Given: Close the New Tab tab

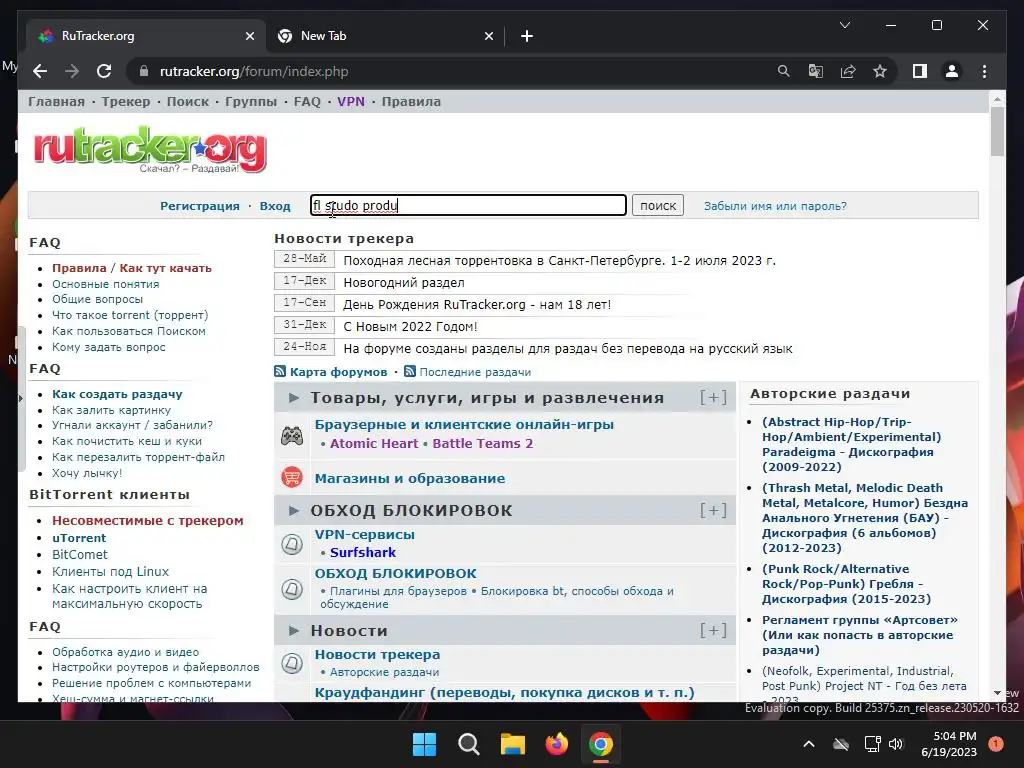Looking at the screenshot, I should [x=488, y=36].
